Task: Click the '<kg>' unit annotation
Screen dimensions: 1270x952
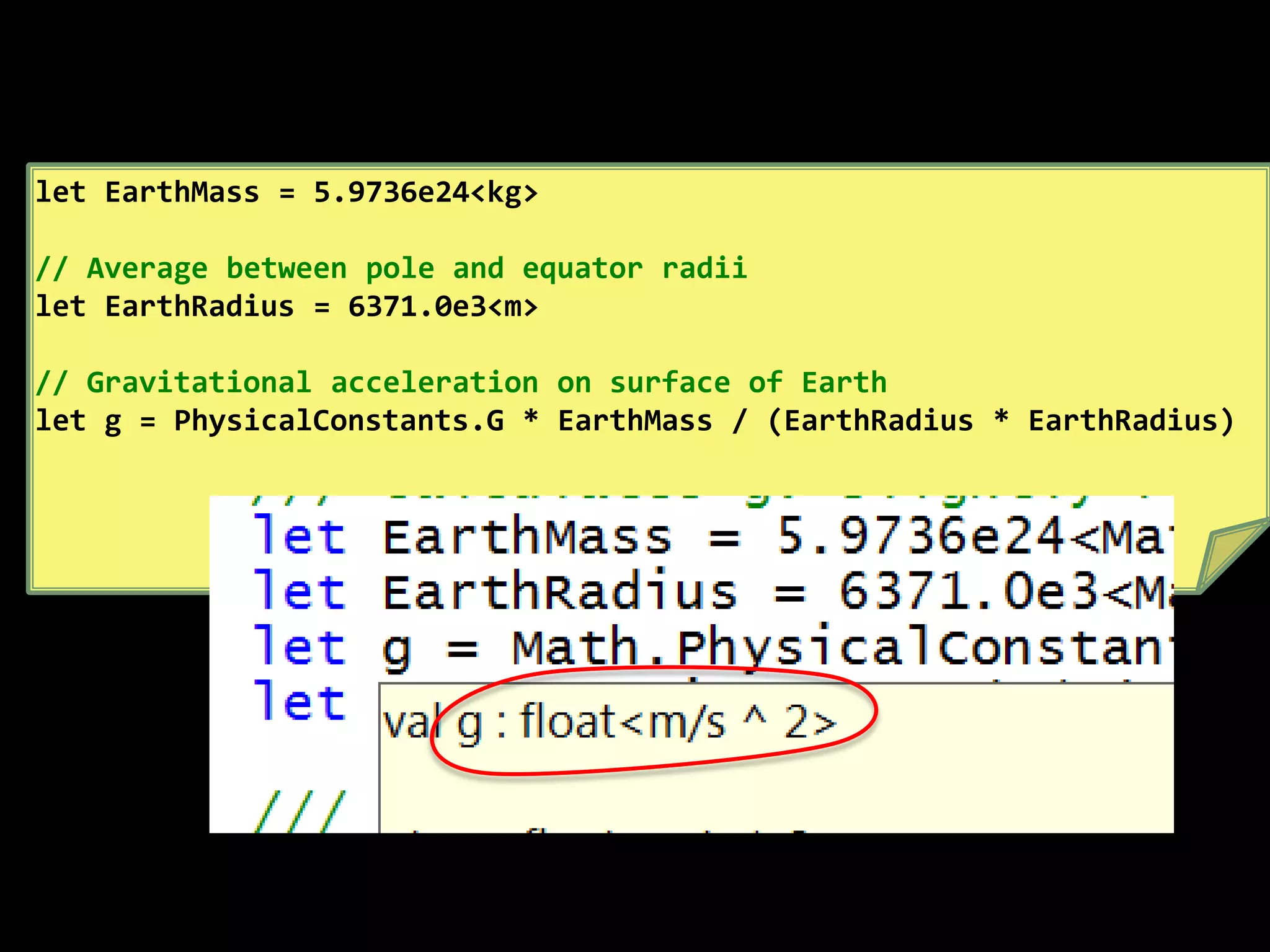Action: (504, 193)
